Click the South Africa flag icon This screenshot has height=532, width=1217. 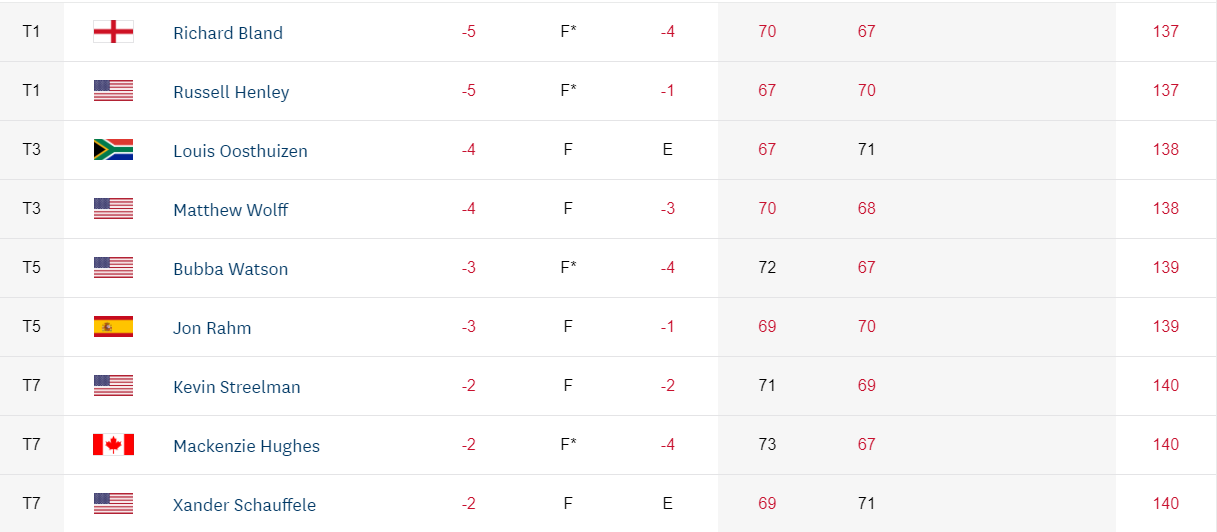click(113, 150)
